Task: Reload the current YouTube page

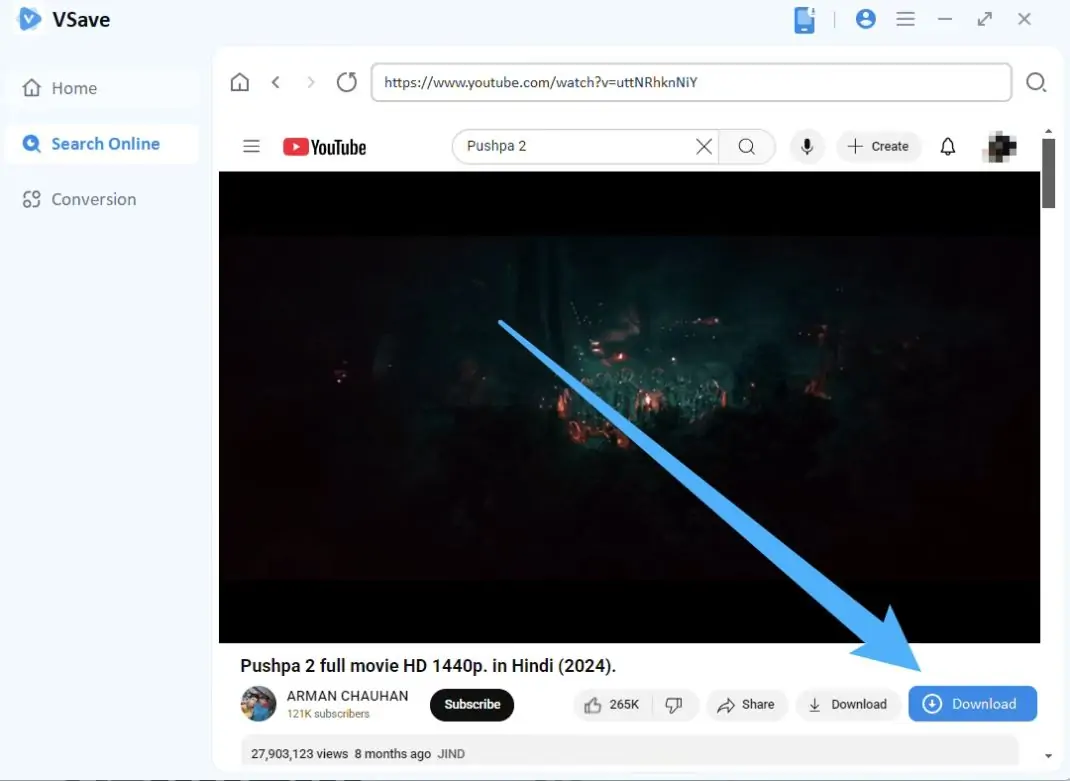Action: (x=346, y=82)
